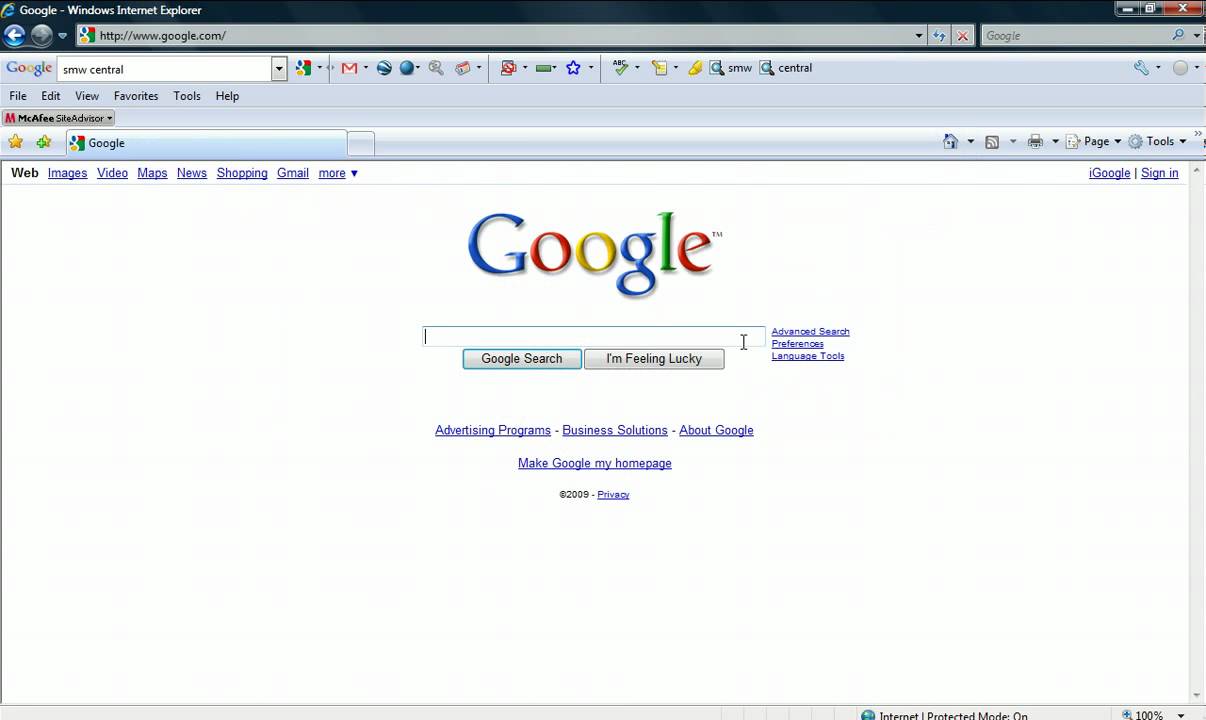Click the tag-shaped toolbar icon before popup blocker
1206x720 pixels.
coord(463,68)
